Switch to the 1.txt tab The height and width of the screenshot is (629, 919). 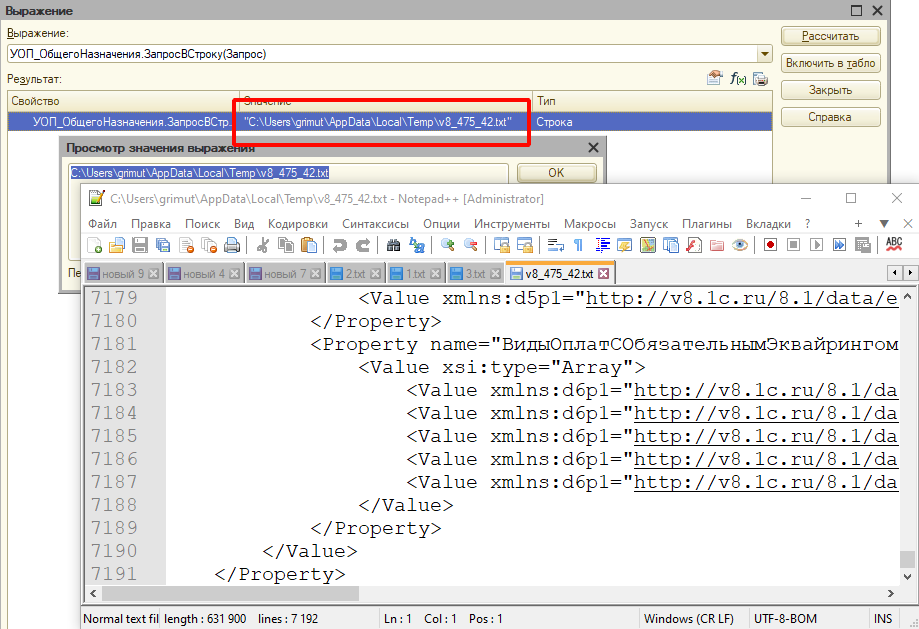[415, 274]
